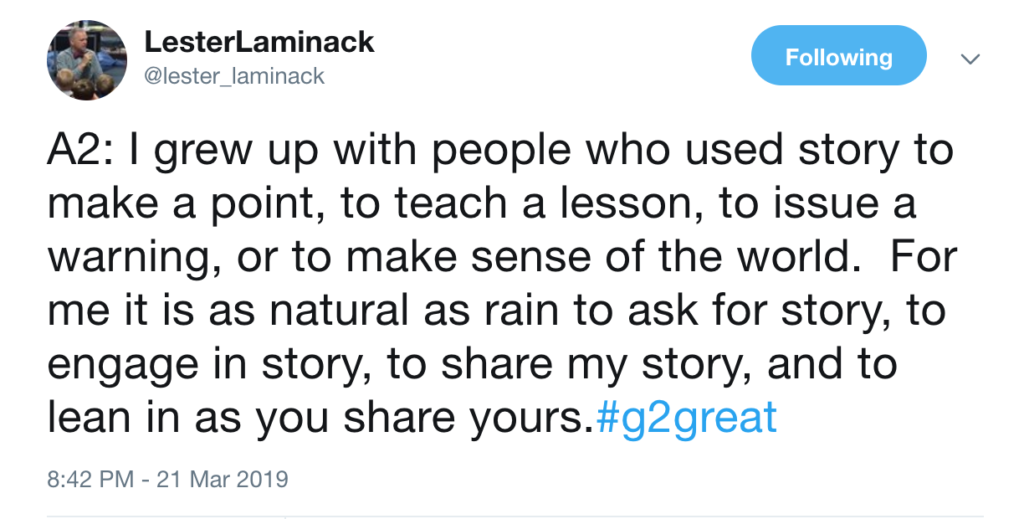
Task: Expand the tweet options chevron
Action: tap(970, 59)
